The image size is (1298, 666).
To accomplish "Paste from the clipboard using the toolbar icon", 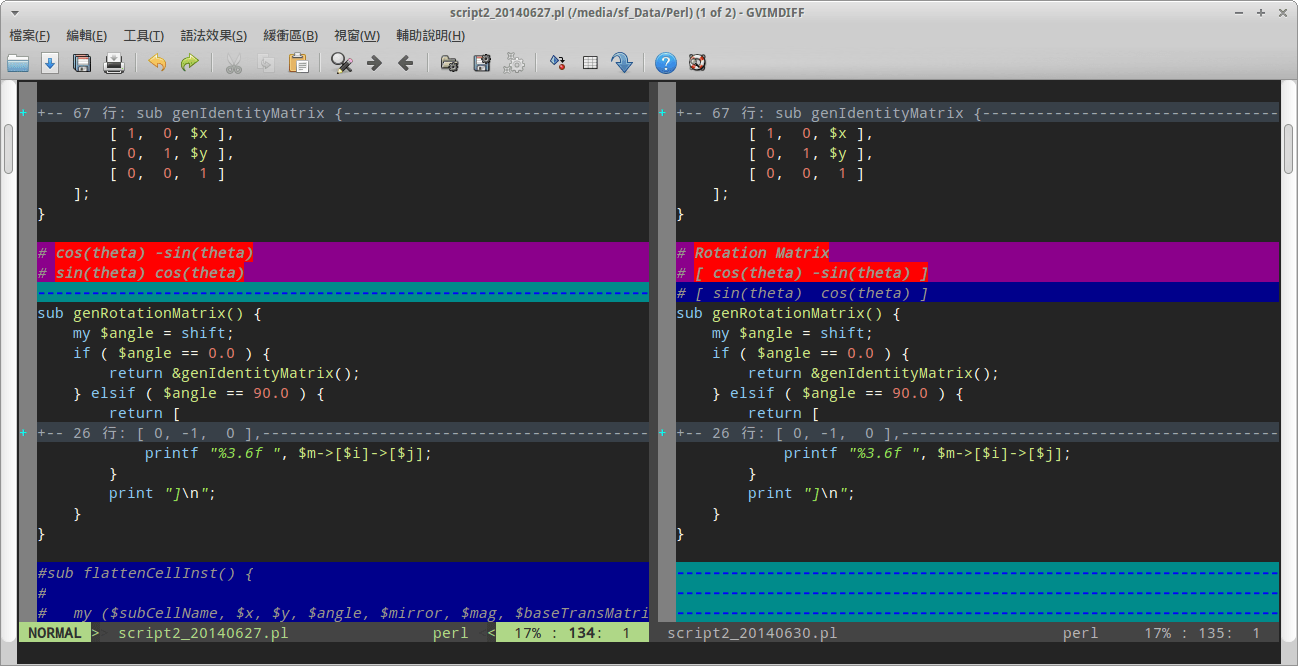I will (297, 63).
